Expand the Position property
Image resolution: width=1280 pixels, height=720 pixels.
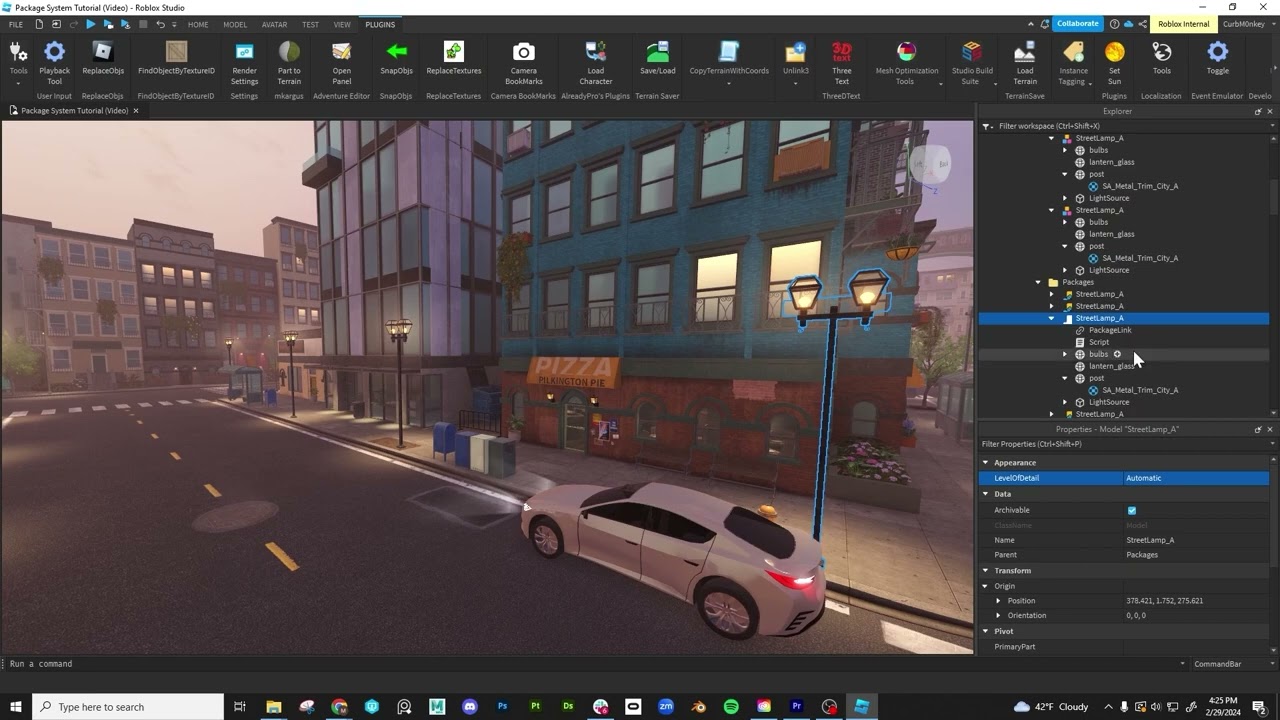coord(998,601)
